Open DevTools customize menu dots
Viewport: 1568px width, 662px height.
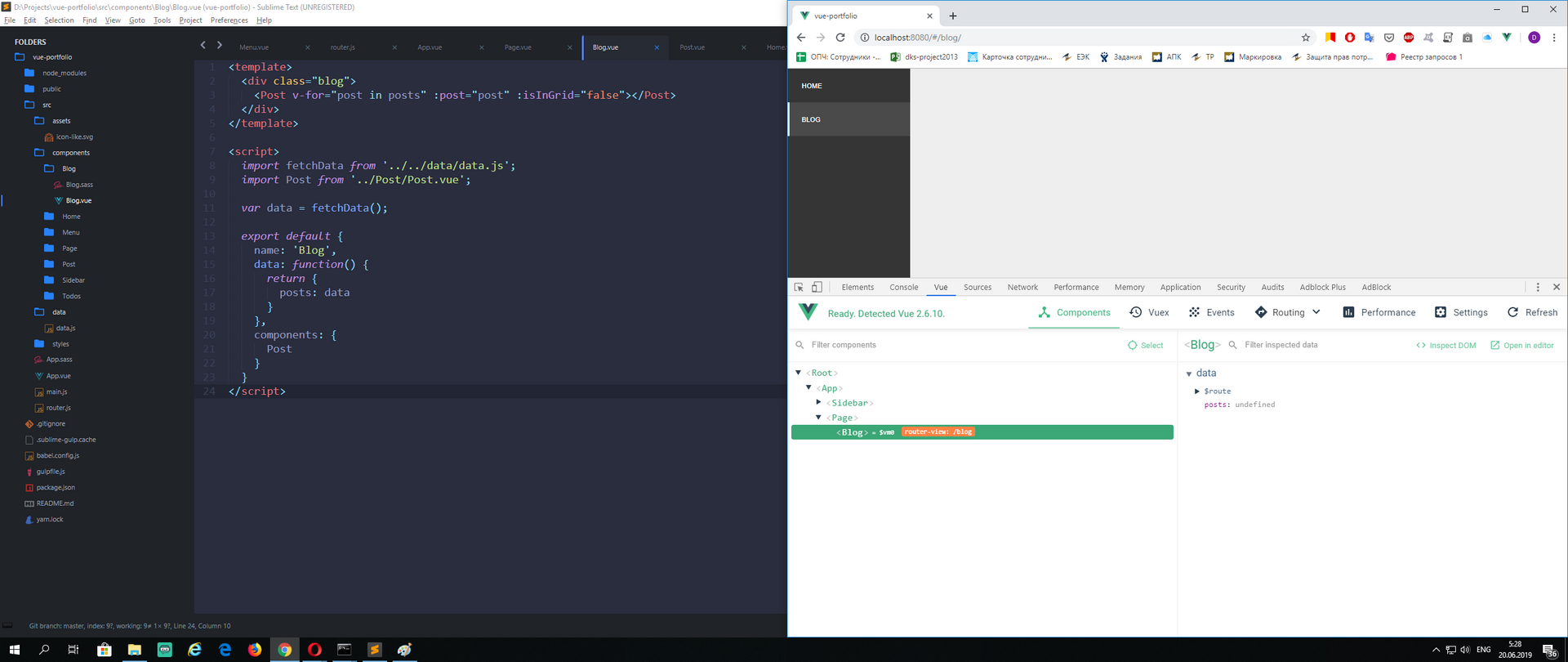click(x=1538, y=287)
